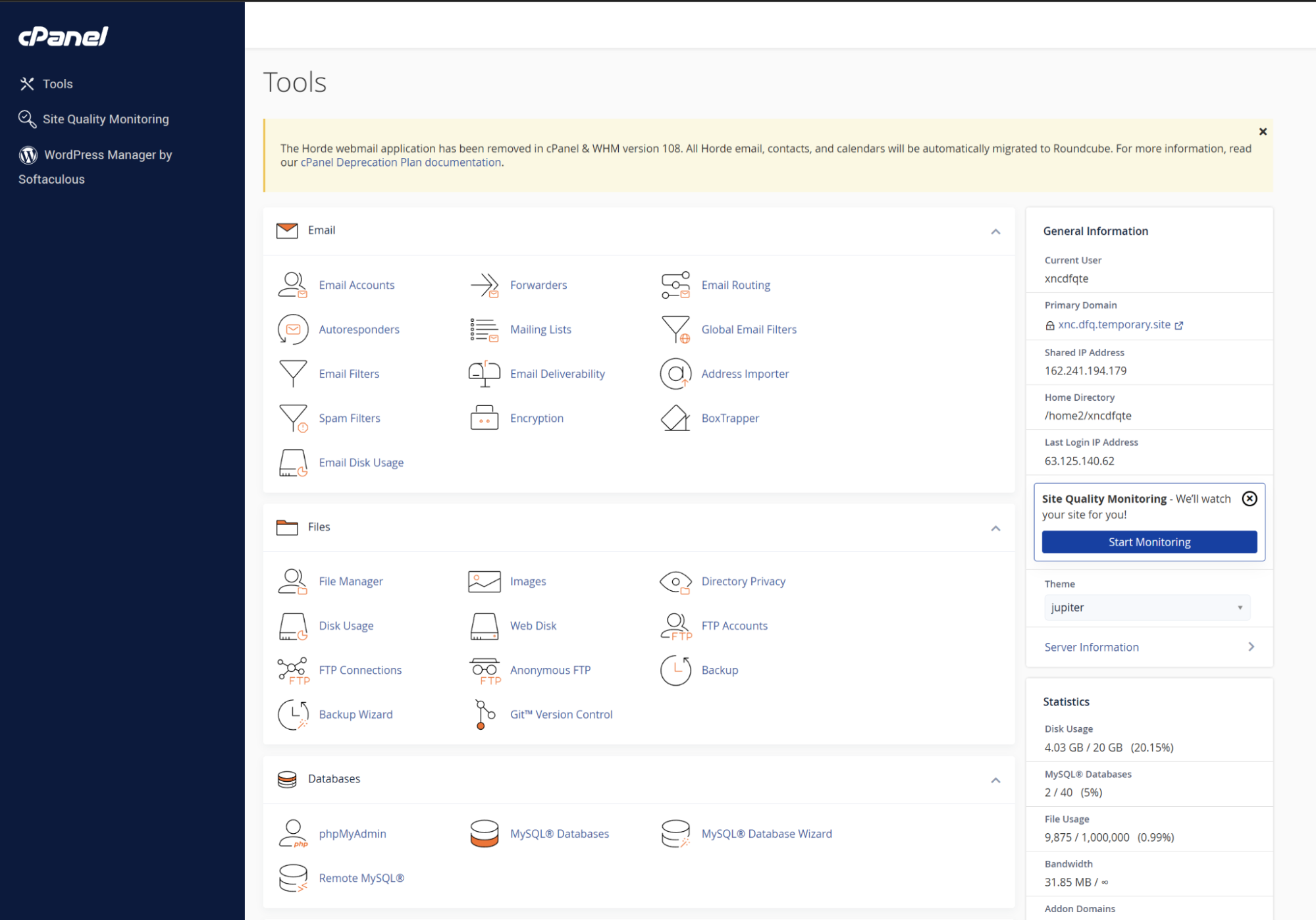Click the Disk Usage statistic 4.03 GB / 20 GB
Viewport: 1316px width, 920px height.
pos(1083,748)
